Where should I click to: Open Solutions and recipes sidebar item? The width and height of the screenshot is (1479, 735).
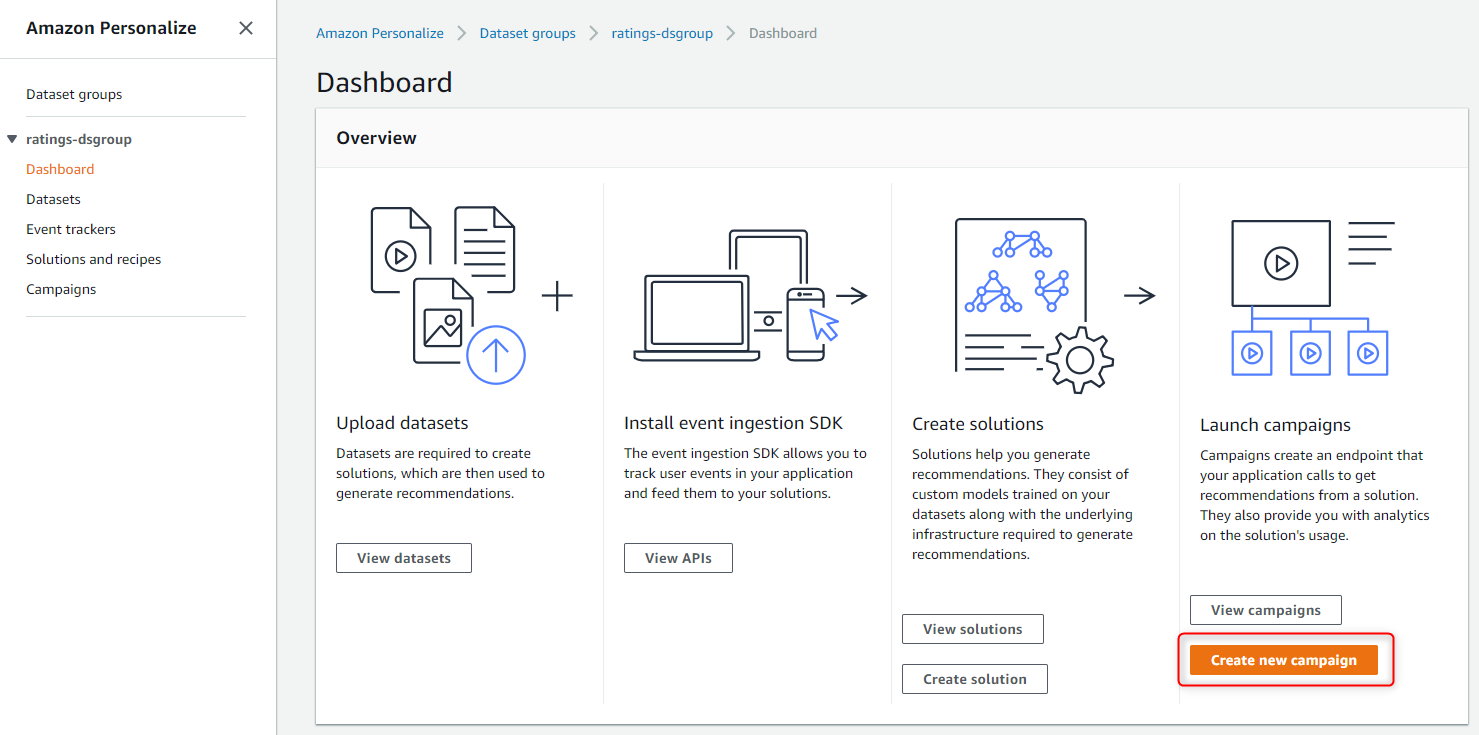(93, 259)
